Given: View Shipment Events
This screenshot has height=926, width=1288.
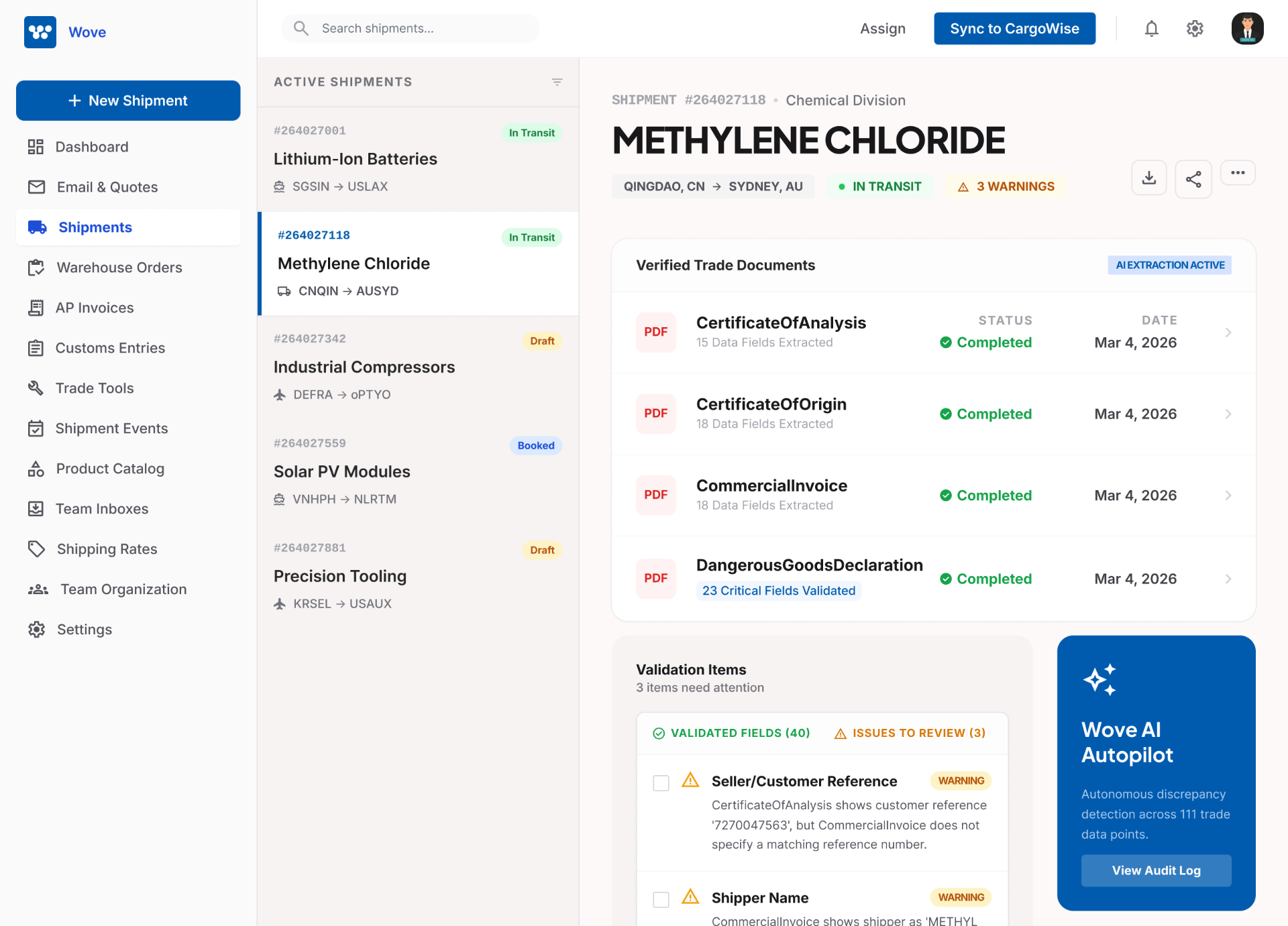Looking at the screenshot, I should [x=111, y=428].
